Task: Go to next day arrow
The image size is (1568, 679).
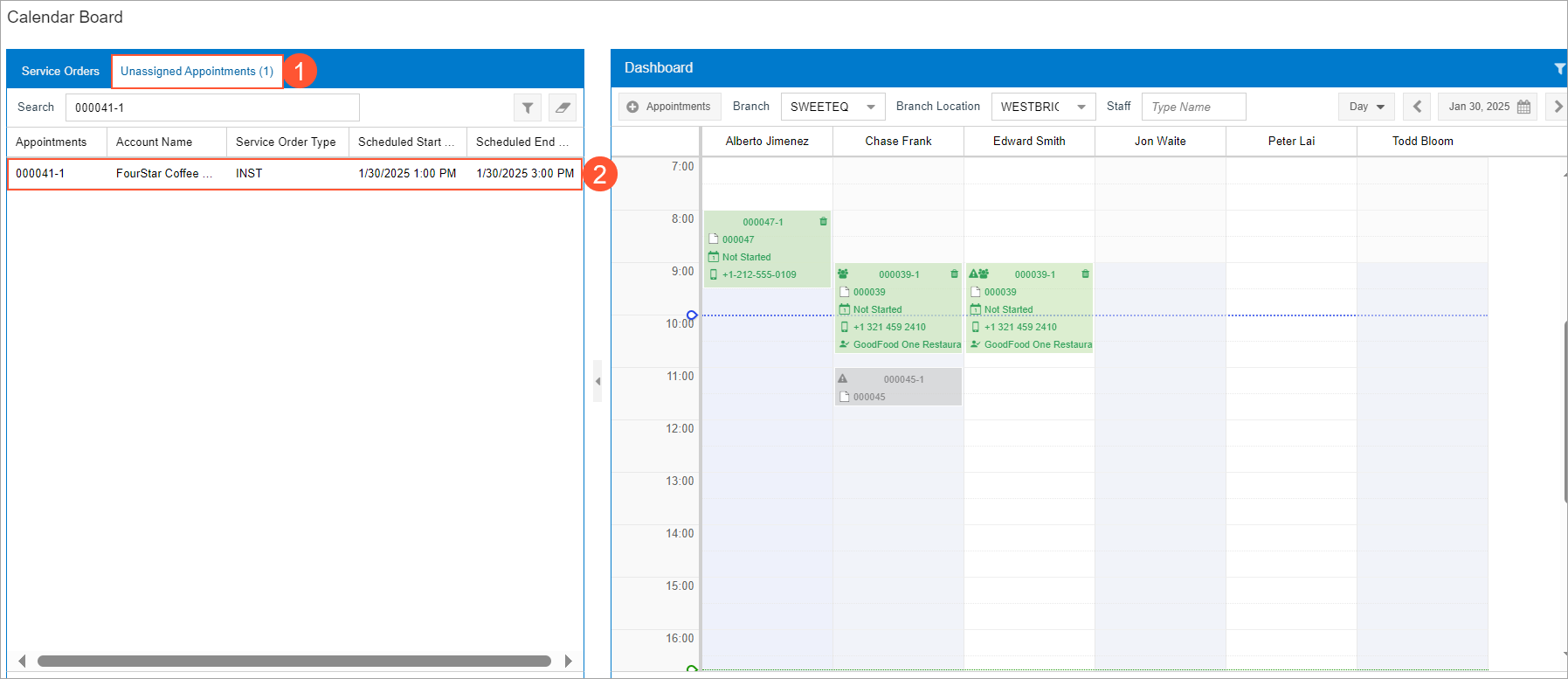Action: click(1557, 107)
